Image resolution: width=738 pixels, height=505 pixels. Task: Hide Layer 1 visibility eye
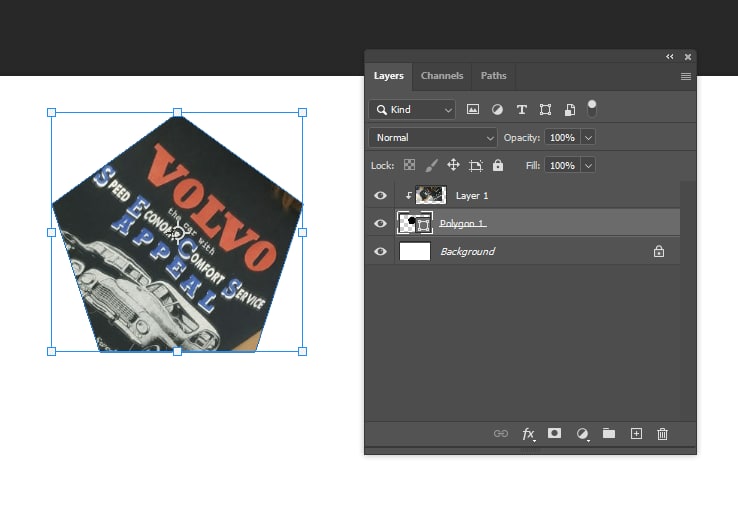(x=380, y=195)
